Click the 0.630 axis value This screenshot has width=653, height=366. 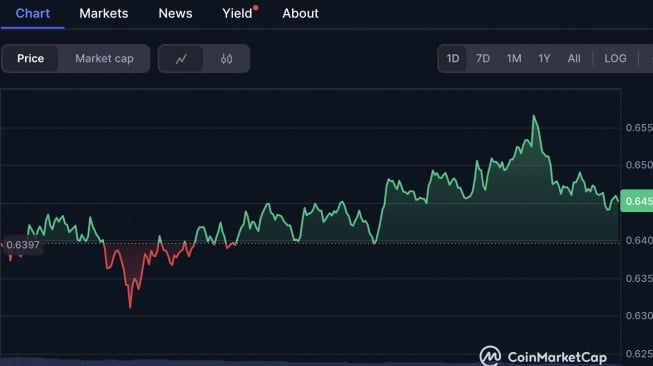coord(639,316)
